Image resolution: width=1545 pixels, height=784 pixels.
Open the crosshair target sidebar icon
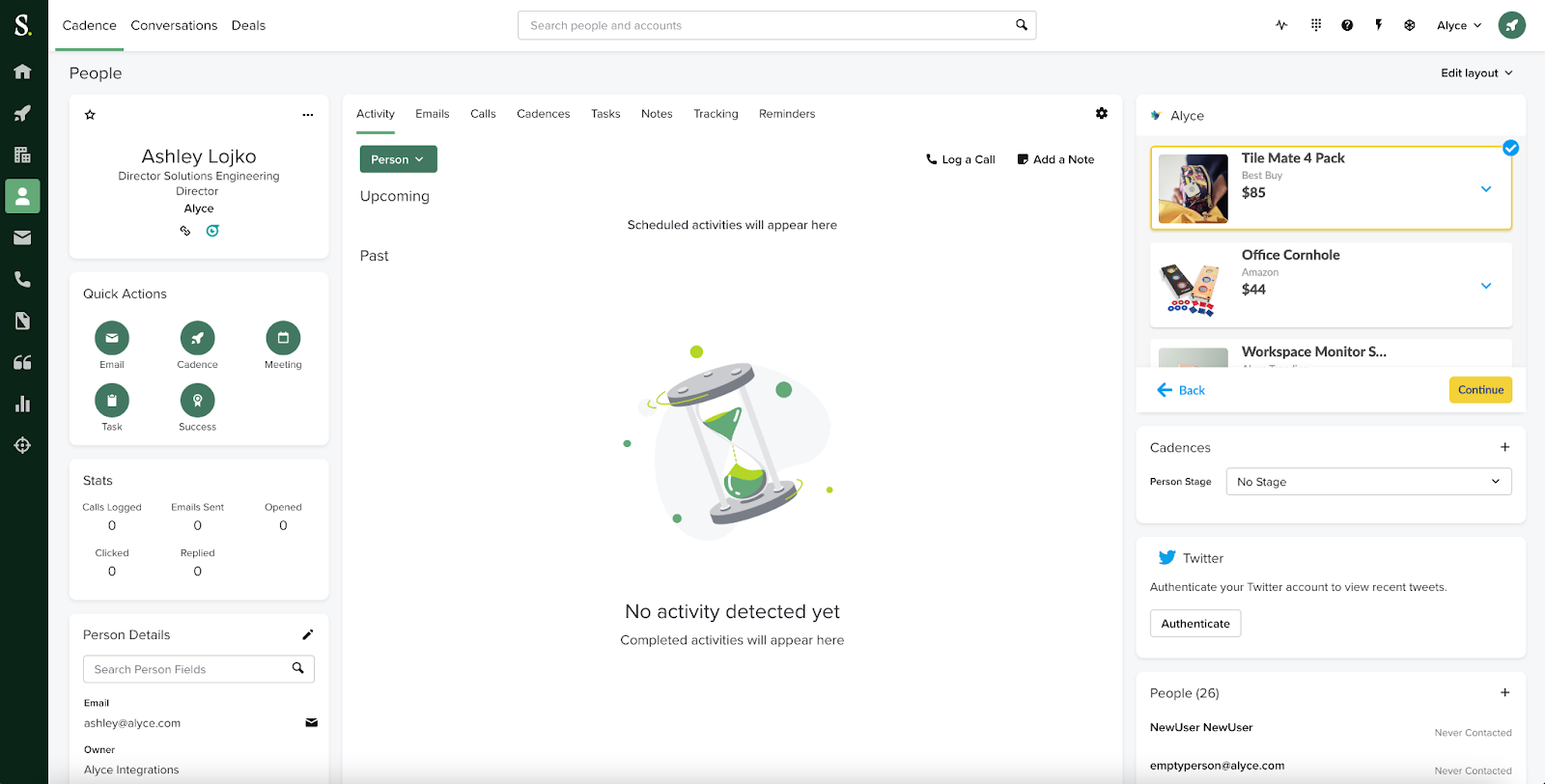(22, 445)
